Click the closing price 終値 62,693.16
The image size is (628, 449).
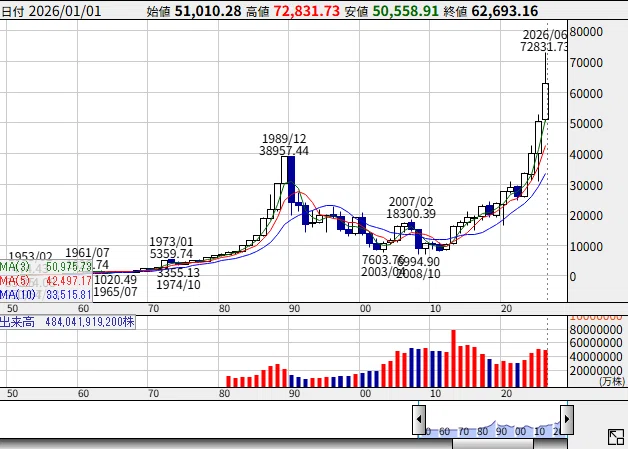click(x=491, y=11)
